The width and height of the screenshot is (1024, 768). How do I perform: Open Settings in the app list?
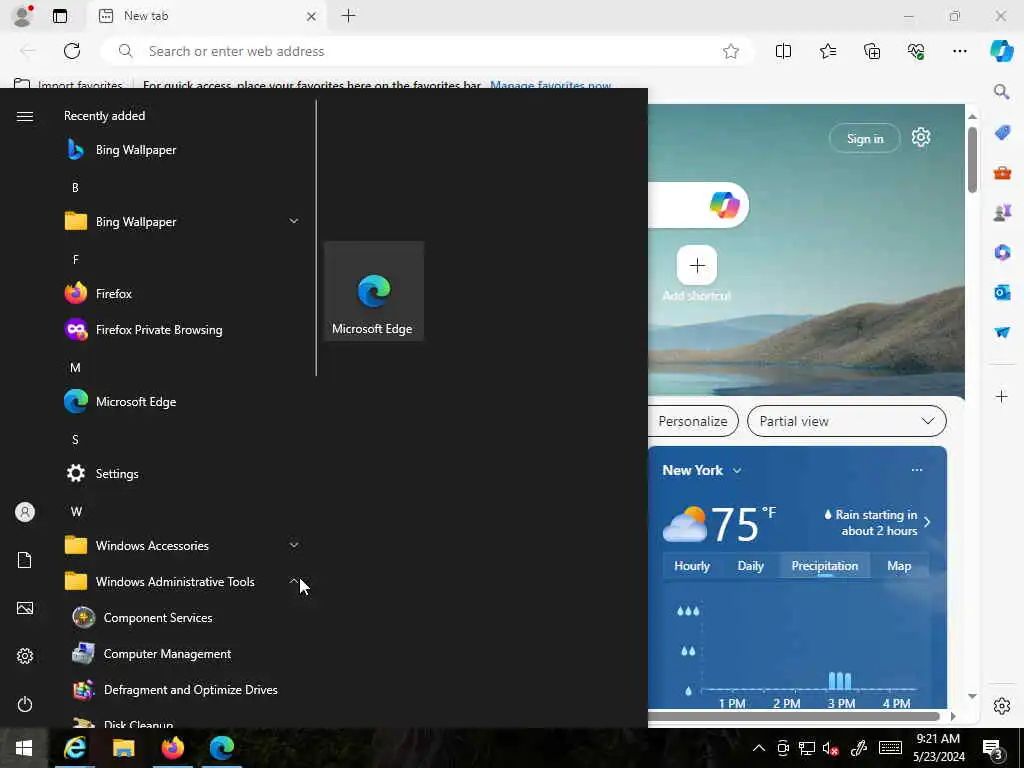pyautogui.click(x=183, y=473)
